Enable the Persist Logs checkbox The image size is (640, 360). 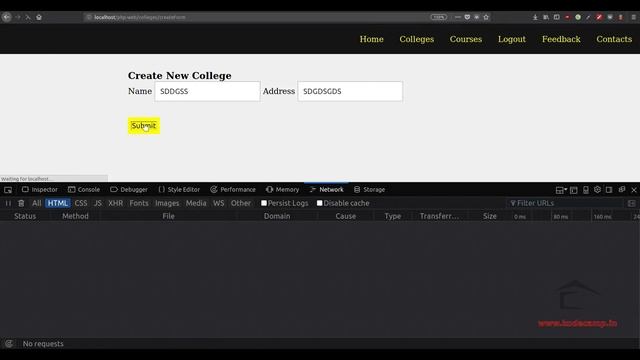tap(264, 203)
